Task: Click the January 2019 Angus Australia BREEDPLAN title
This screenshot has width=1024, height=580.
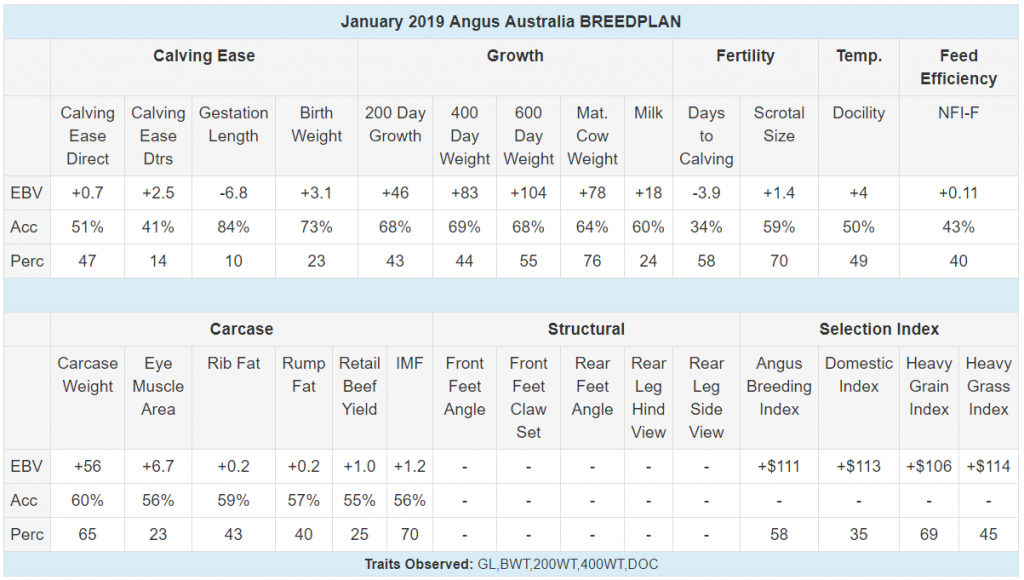Action: point(511,22)
